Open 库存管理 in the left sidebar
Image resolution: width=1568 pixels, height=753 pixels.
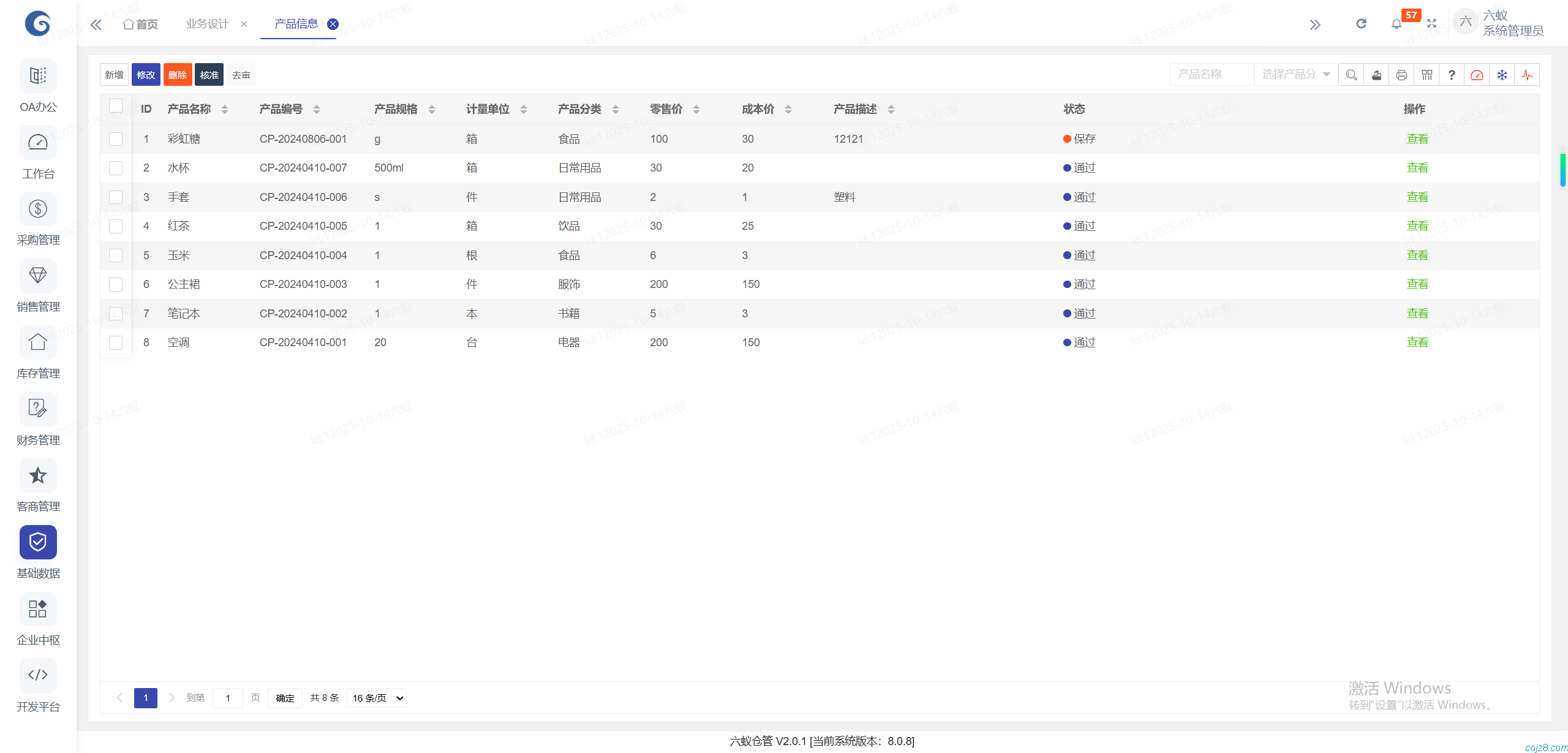pos(38,354)
